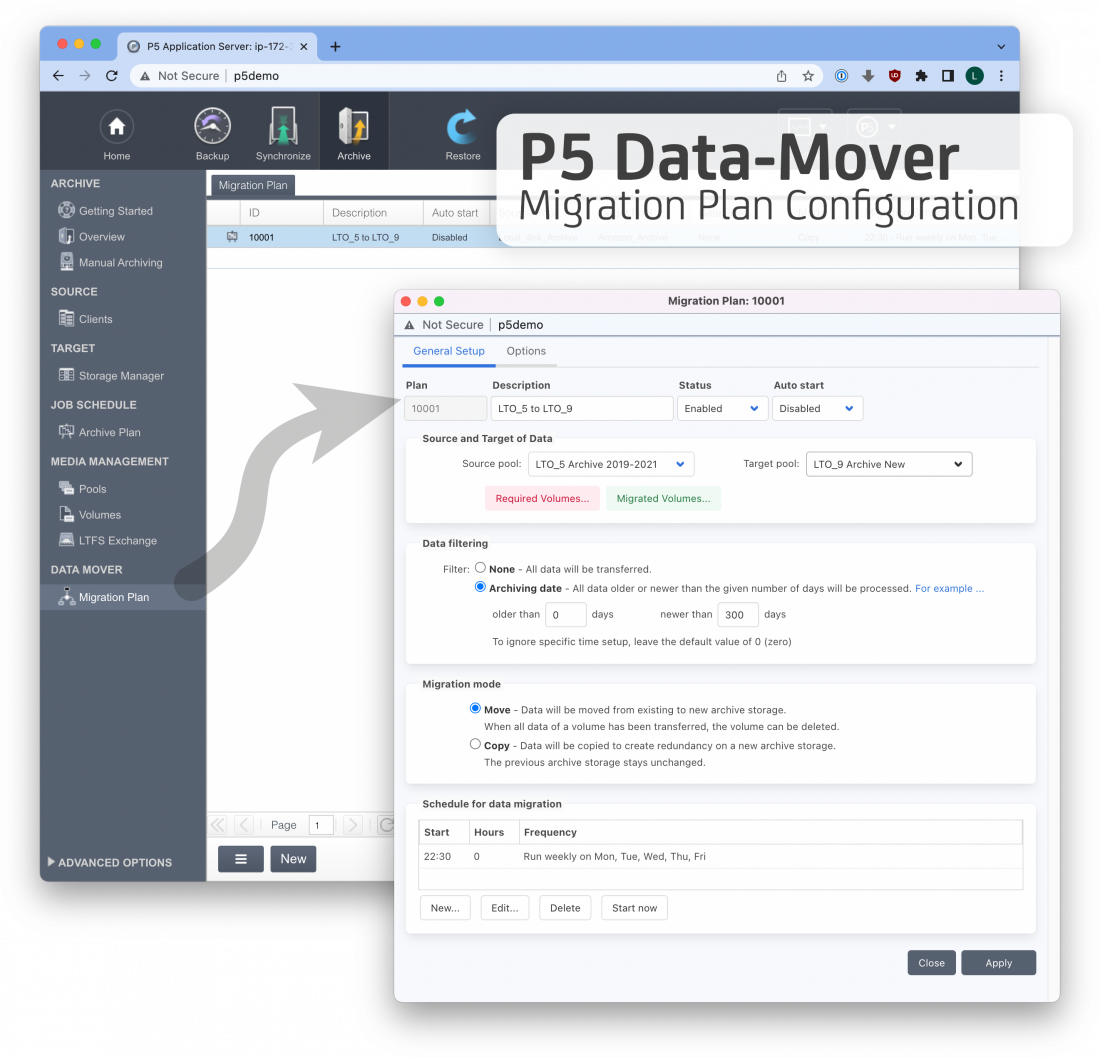Click the Start now button
1100x1058 pixels.
634,908
